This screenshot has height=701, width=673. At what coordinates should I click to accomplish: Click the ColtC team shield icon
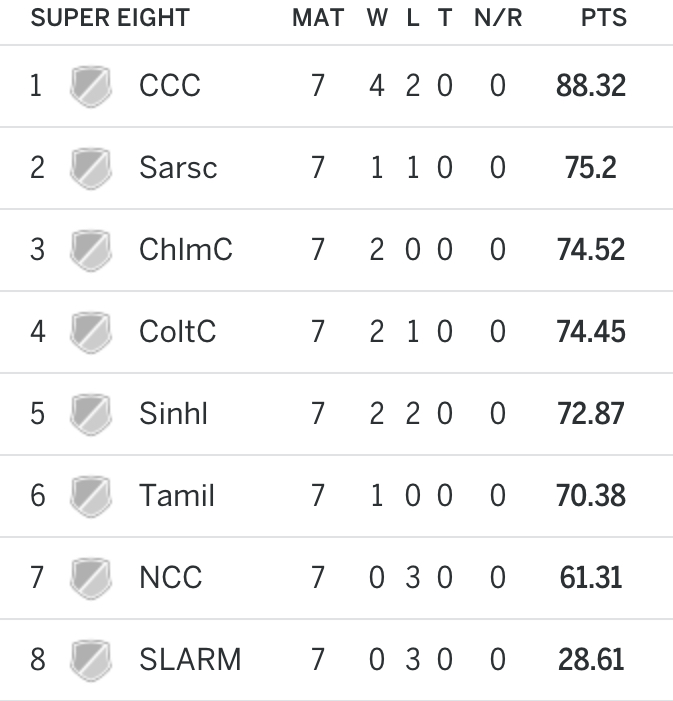[90, 332]
